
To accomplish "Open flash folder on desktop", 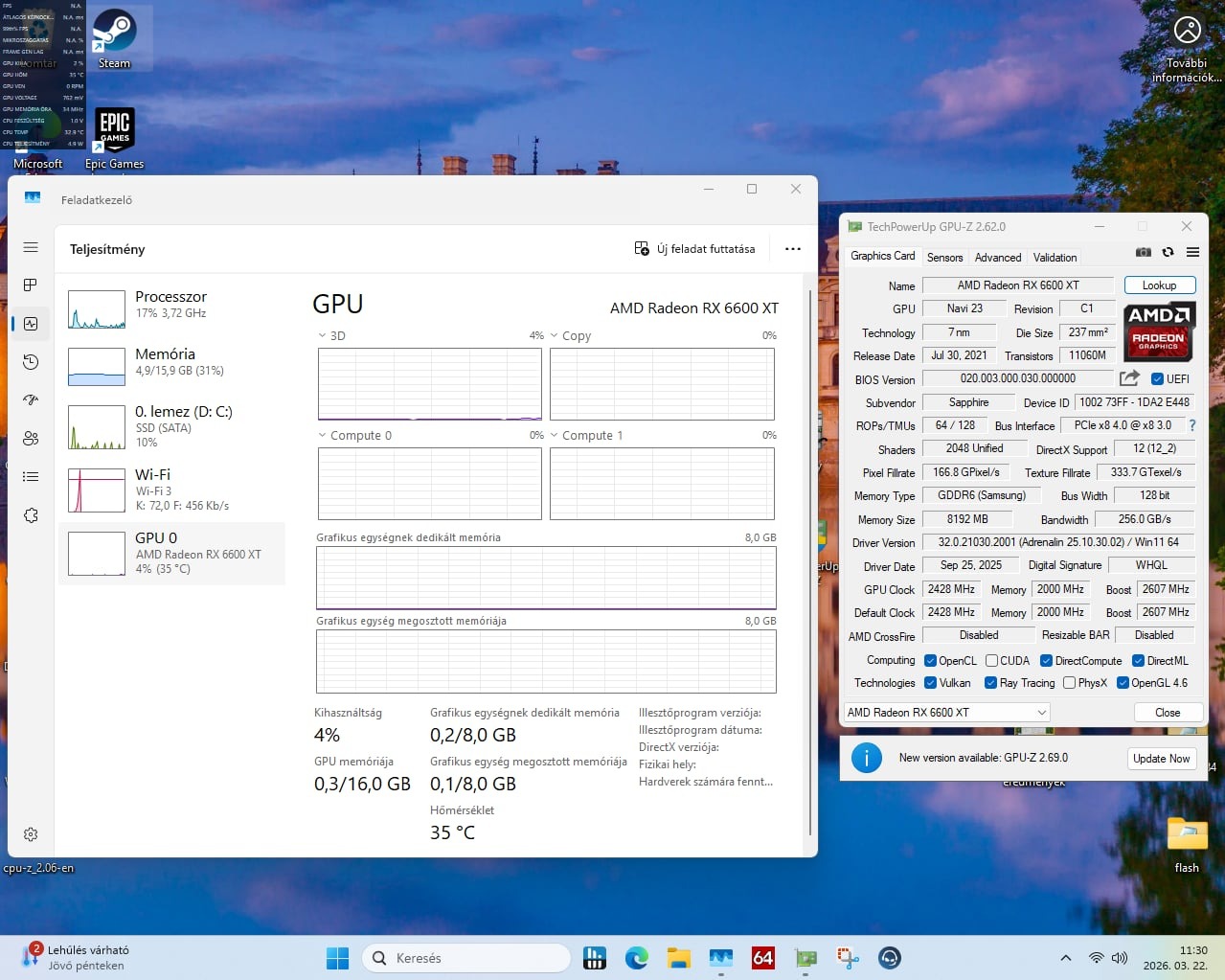I will [x=1187, y=844].
